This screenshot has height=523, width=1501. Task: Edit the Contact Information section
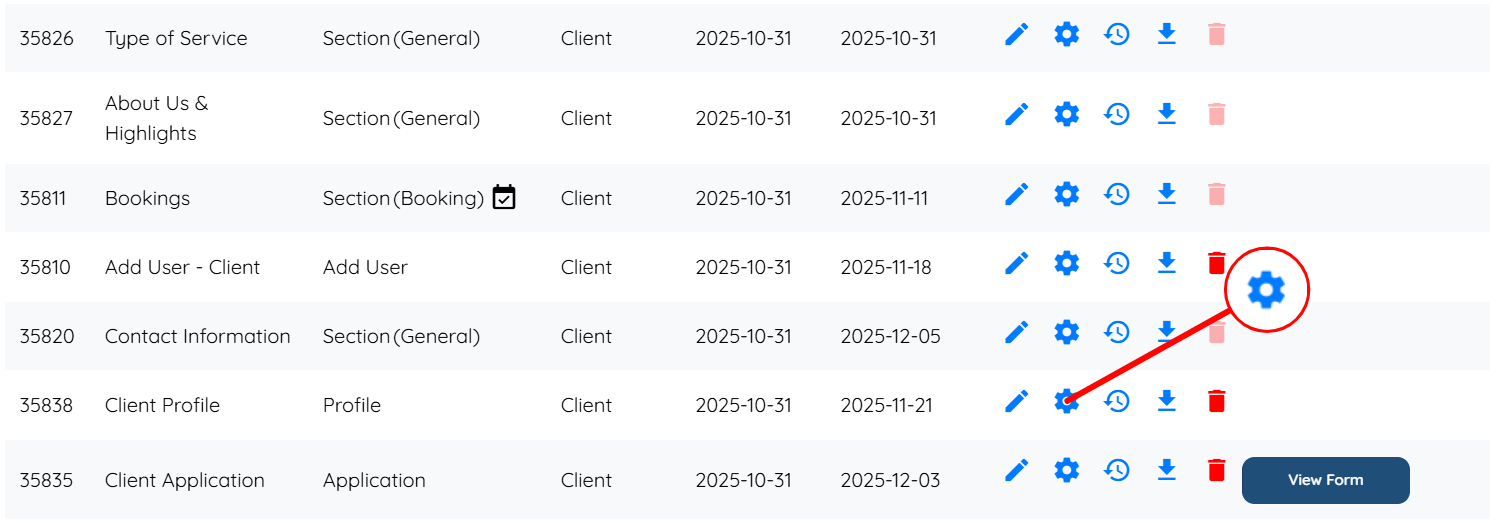tap(1016, 331)
